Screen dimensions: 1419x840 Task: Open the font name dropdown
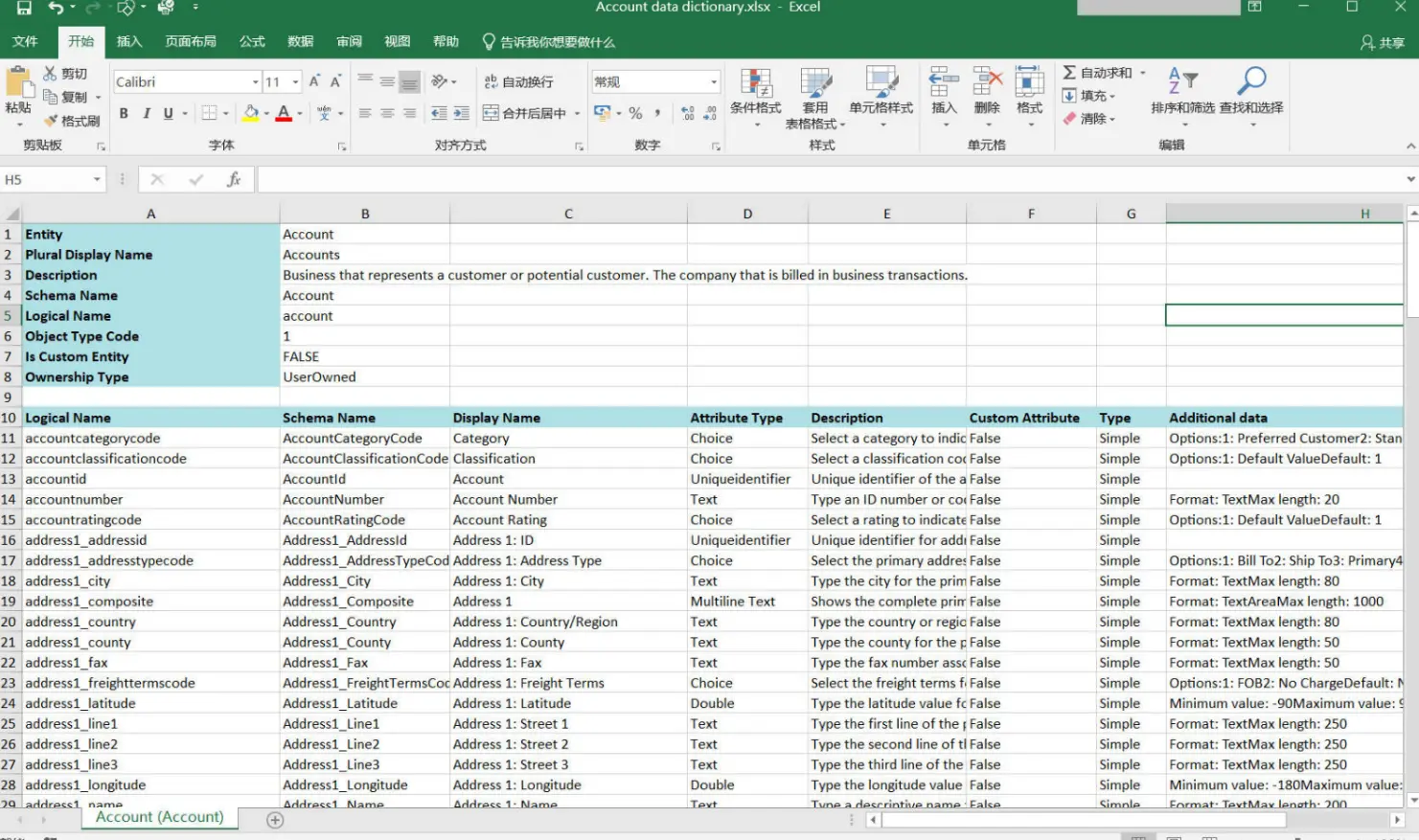coord(254,81)
